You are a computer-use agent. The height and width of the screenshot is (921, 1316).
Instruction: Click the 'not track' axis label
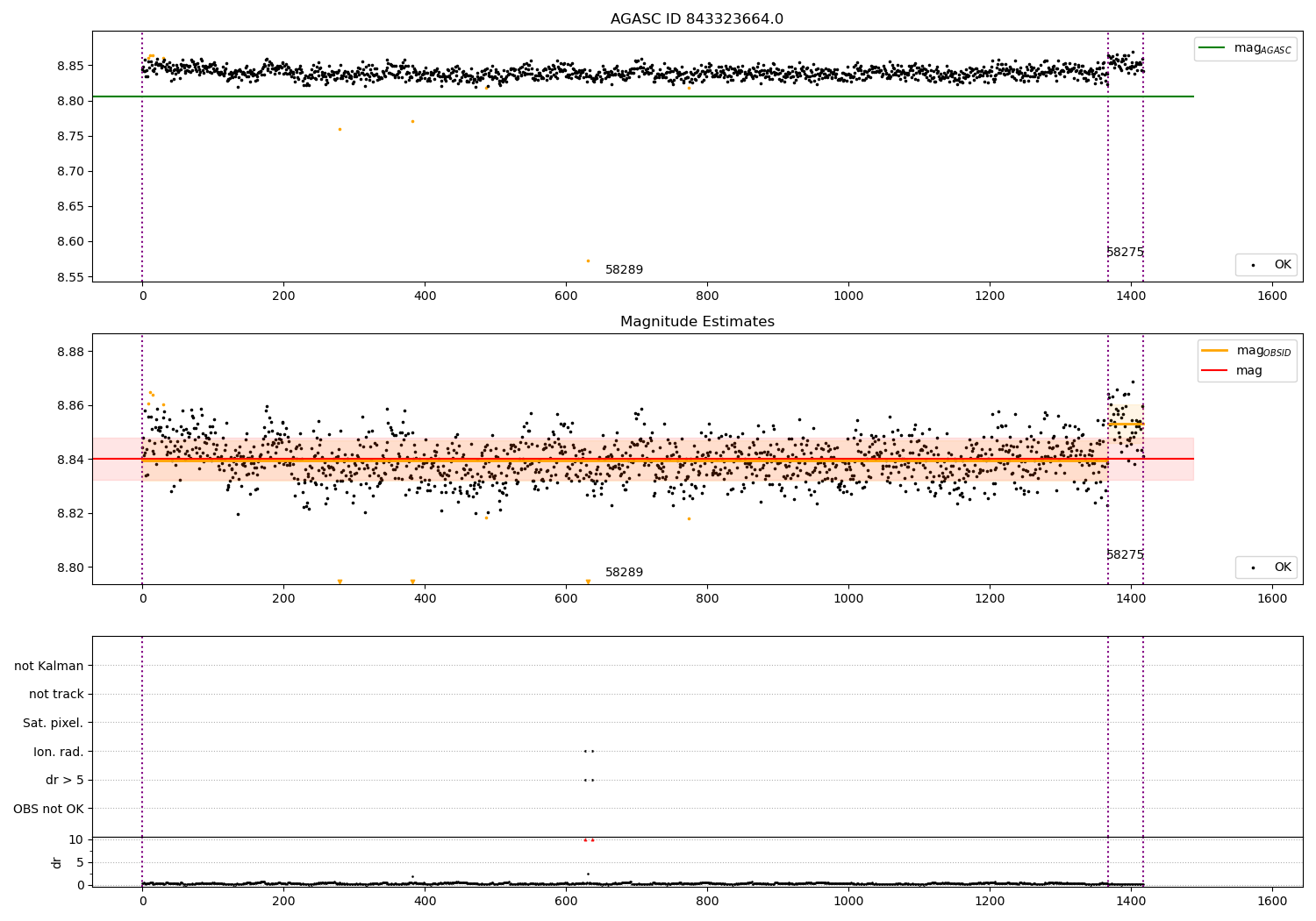click(x=56, y=694)
